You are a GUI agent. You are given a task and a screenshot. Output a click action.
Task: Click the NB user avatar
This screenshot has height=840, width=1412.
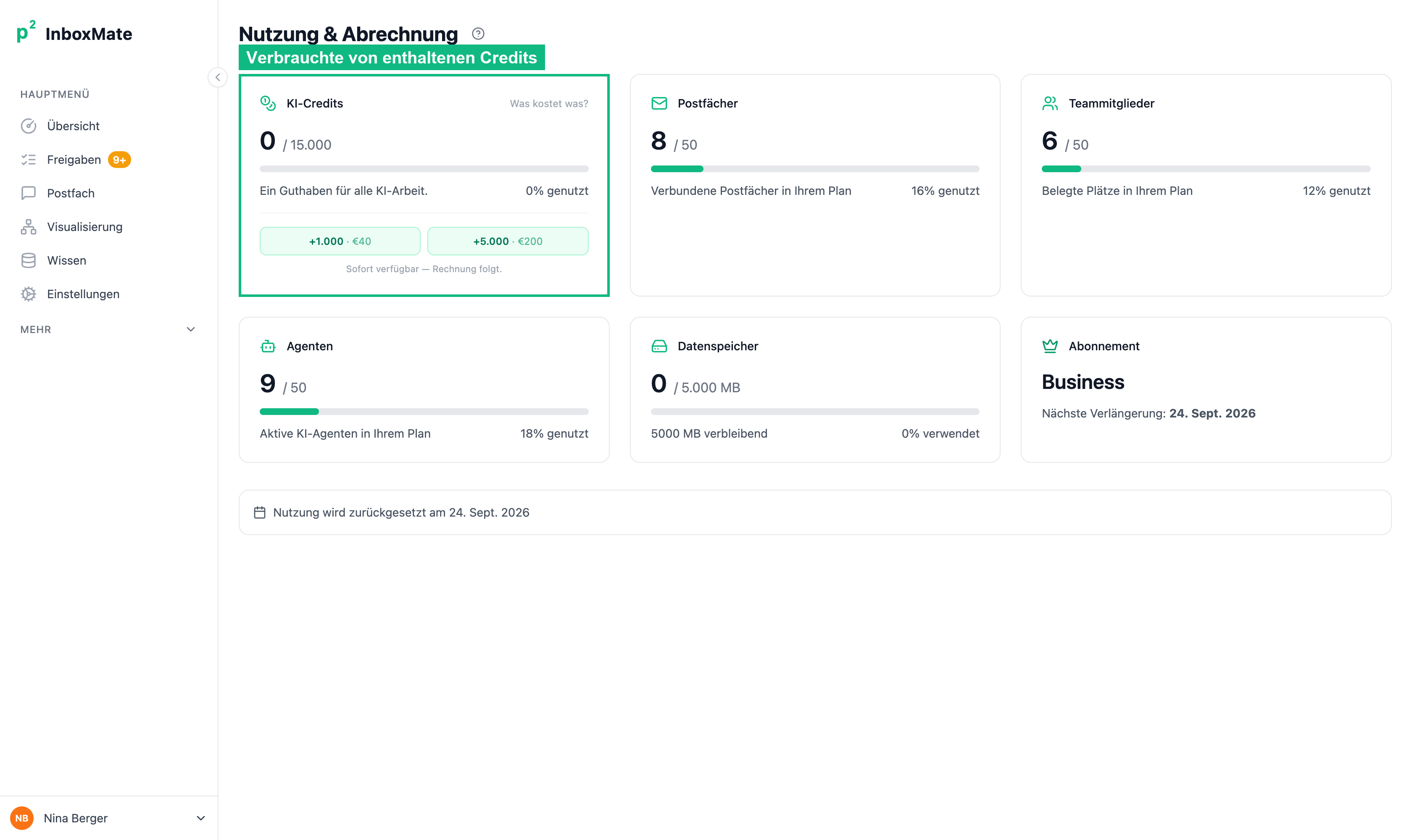pos(21,819)
